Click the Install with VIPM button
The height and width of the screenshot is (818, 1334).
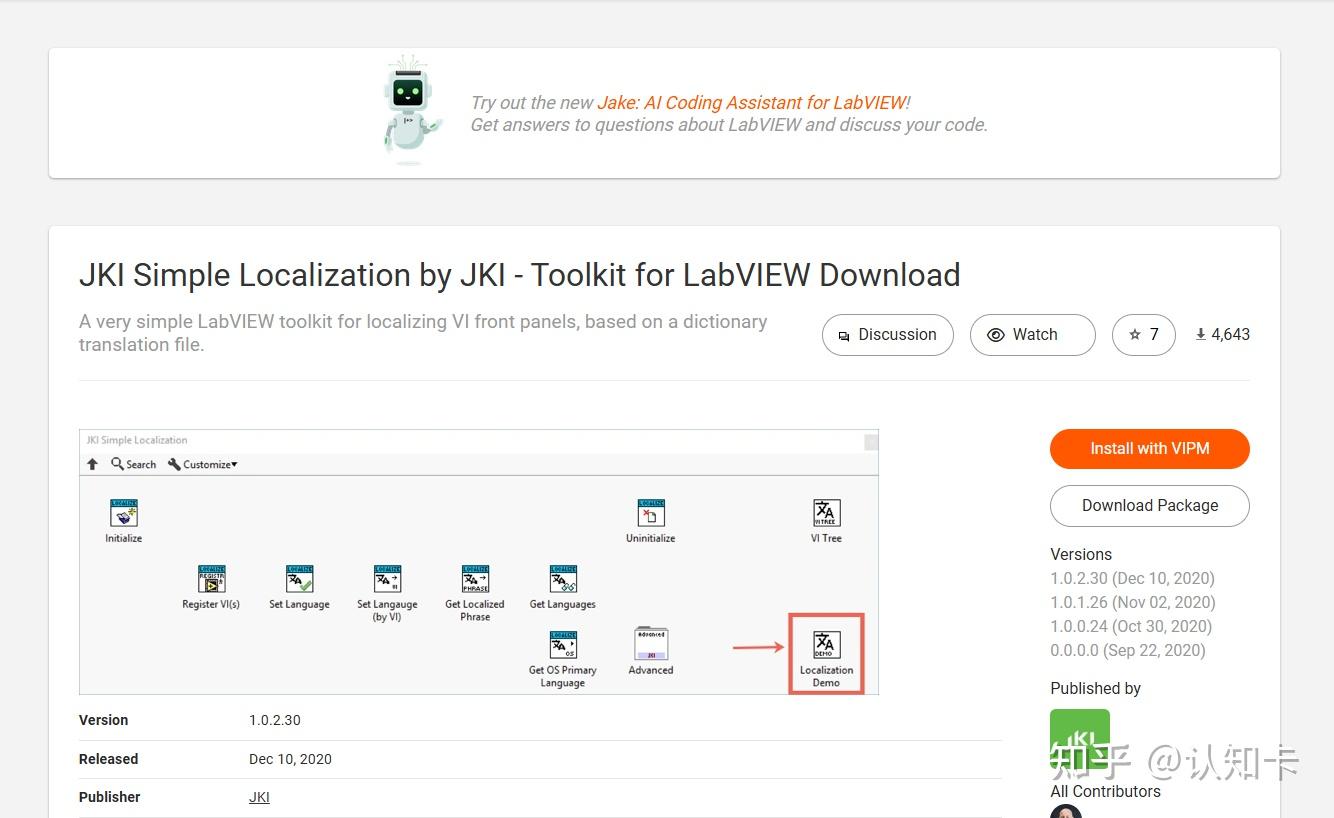point(1149,449)
